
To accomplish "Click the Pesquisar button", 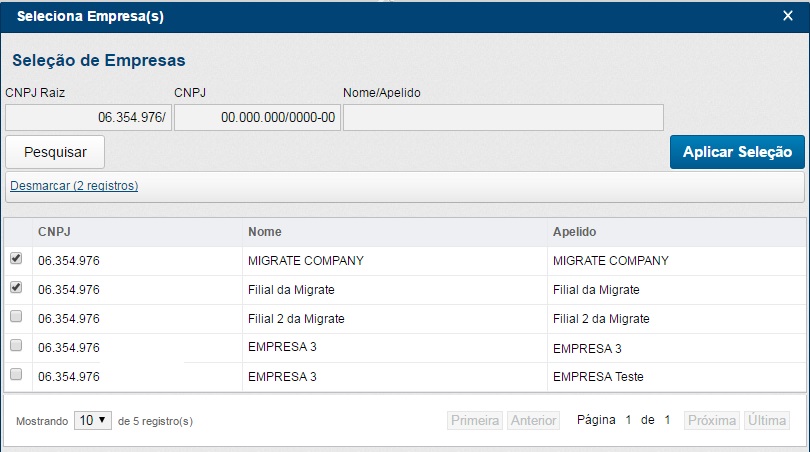I will [55, 152].
